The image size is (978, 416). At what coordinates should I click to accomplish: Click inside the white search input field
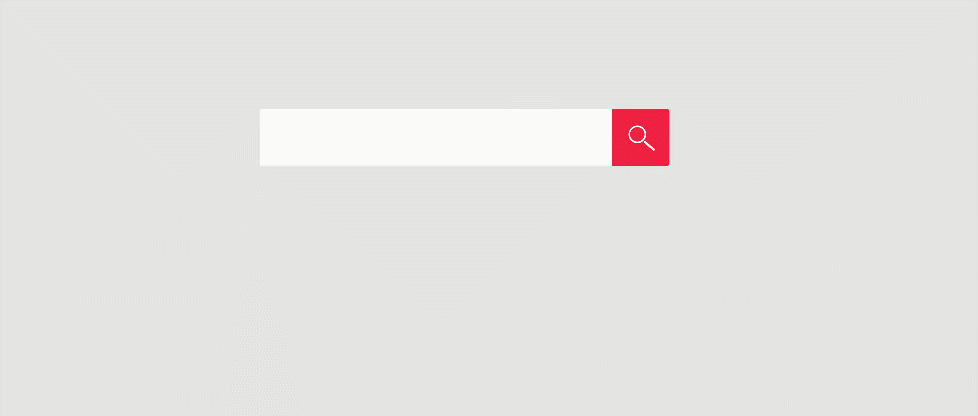(435, 137)
